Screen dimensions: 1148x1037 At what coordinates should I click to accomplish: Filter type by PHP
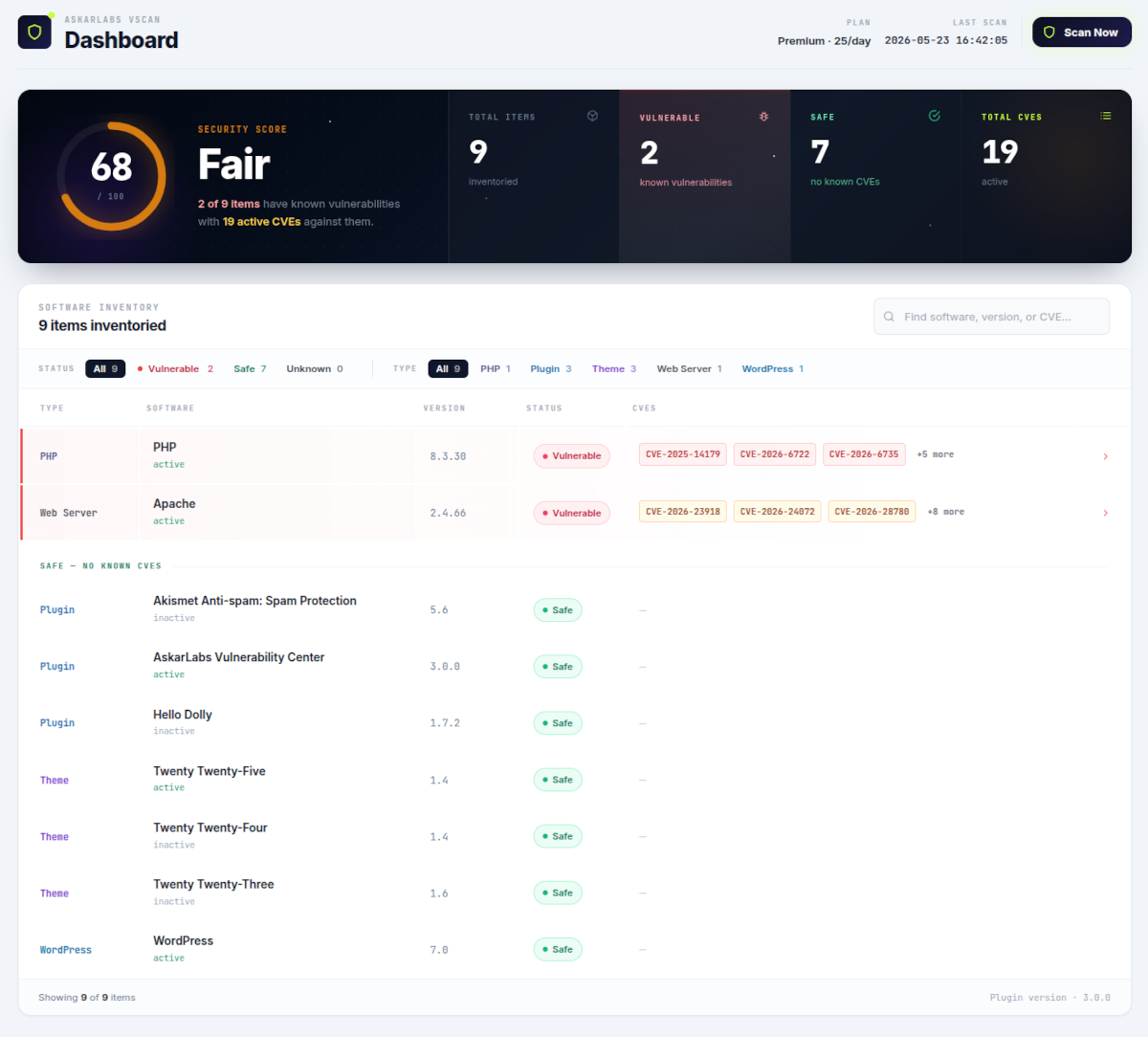[496, 369]
